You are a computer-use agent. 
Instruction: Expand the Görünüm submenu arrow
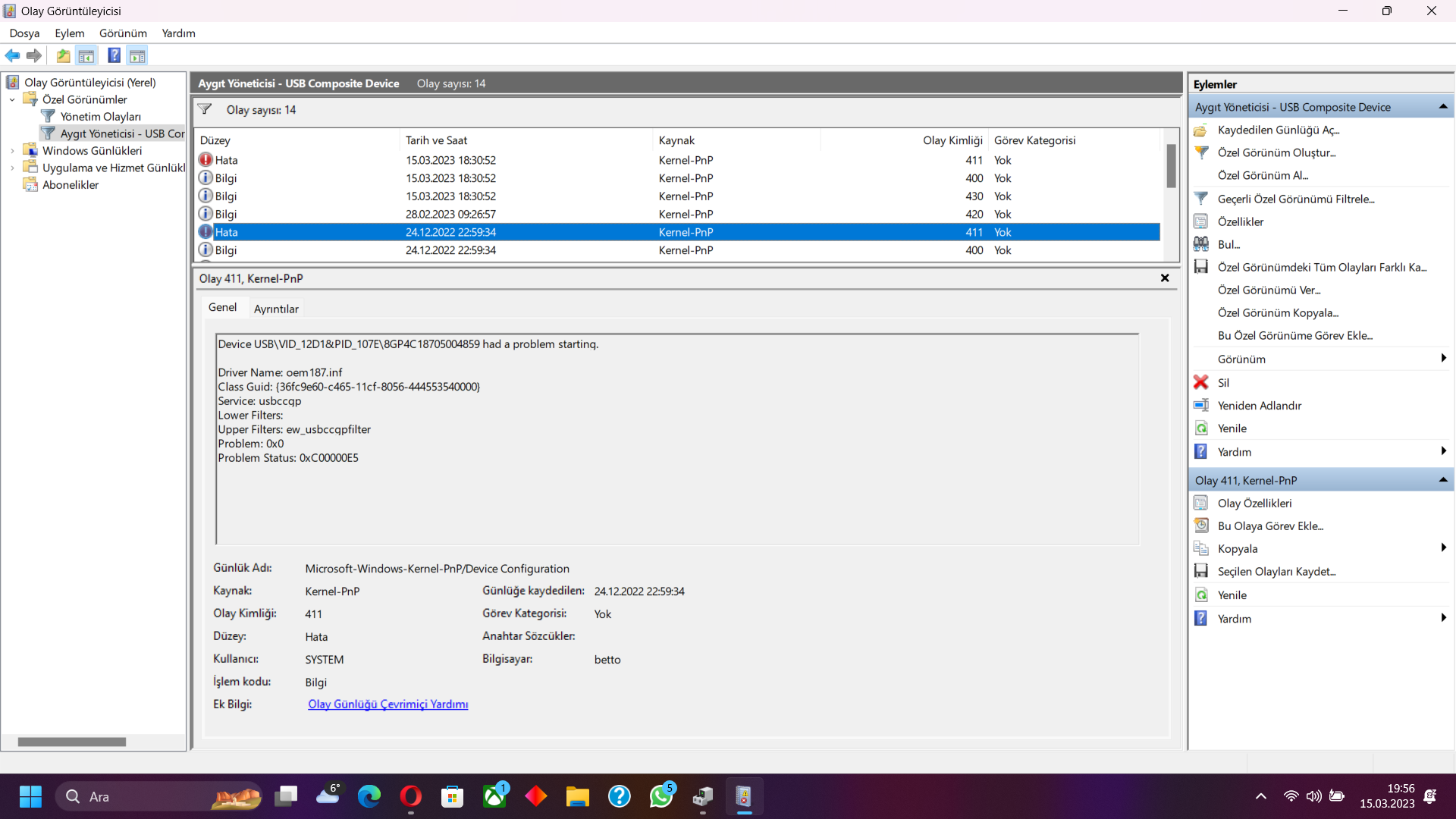click(x=1442, y=359)
